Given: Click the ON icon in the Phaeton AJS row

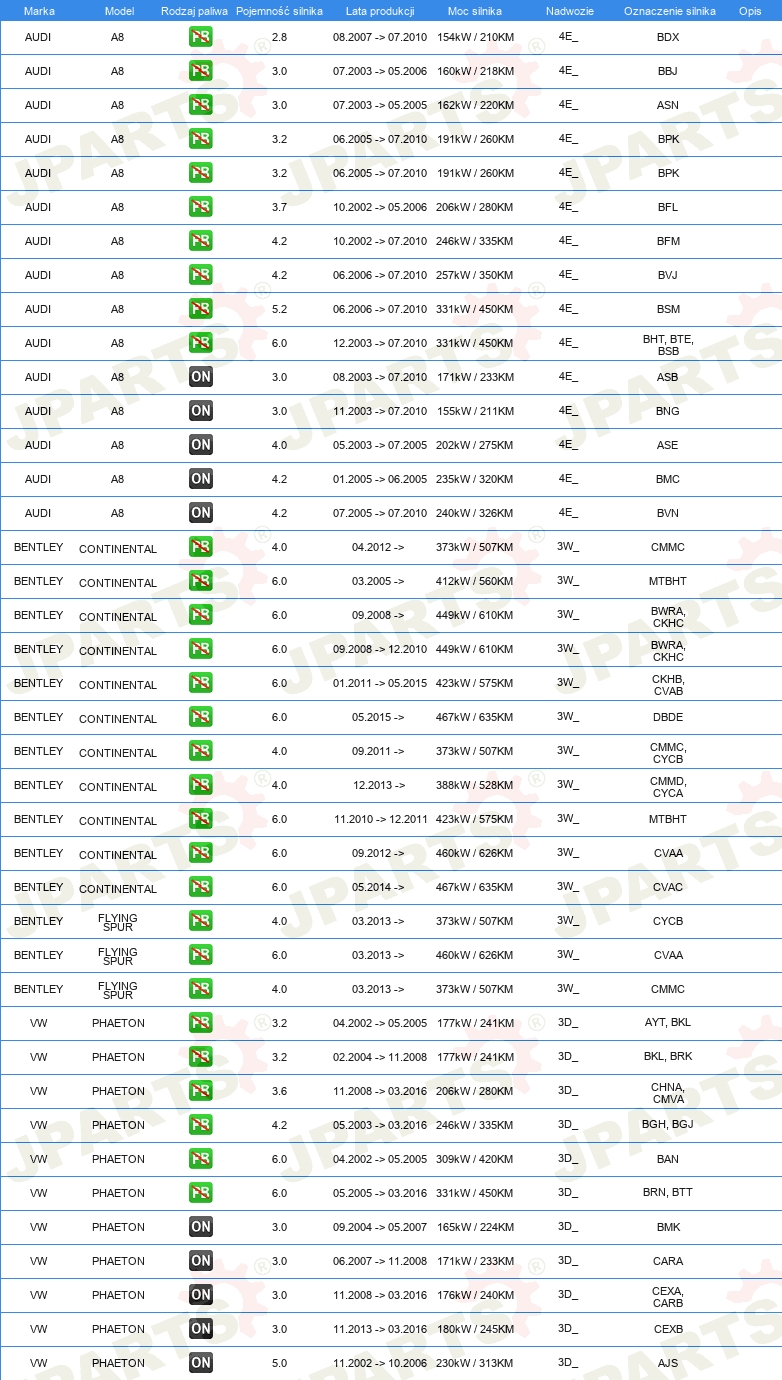Looking at the screenshot, I should [201, 1363].
